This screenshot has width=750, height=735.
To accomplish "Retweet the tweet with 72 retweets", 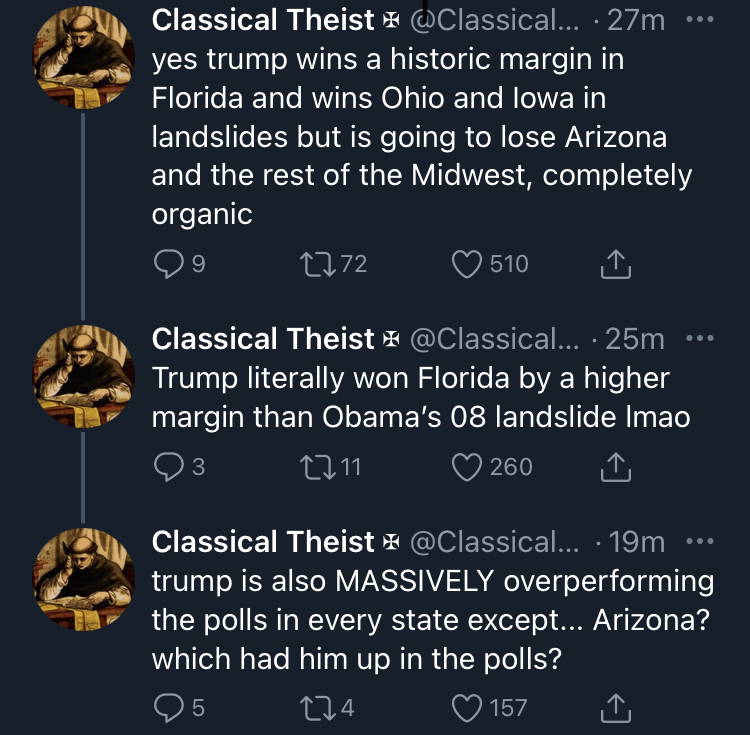I will [317, 264].
